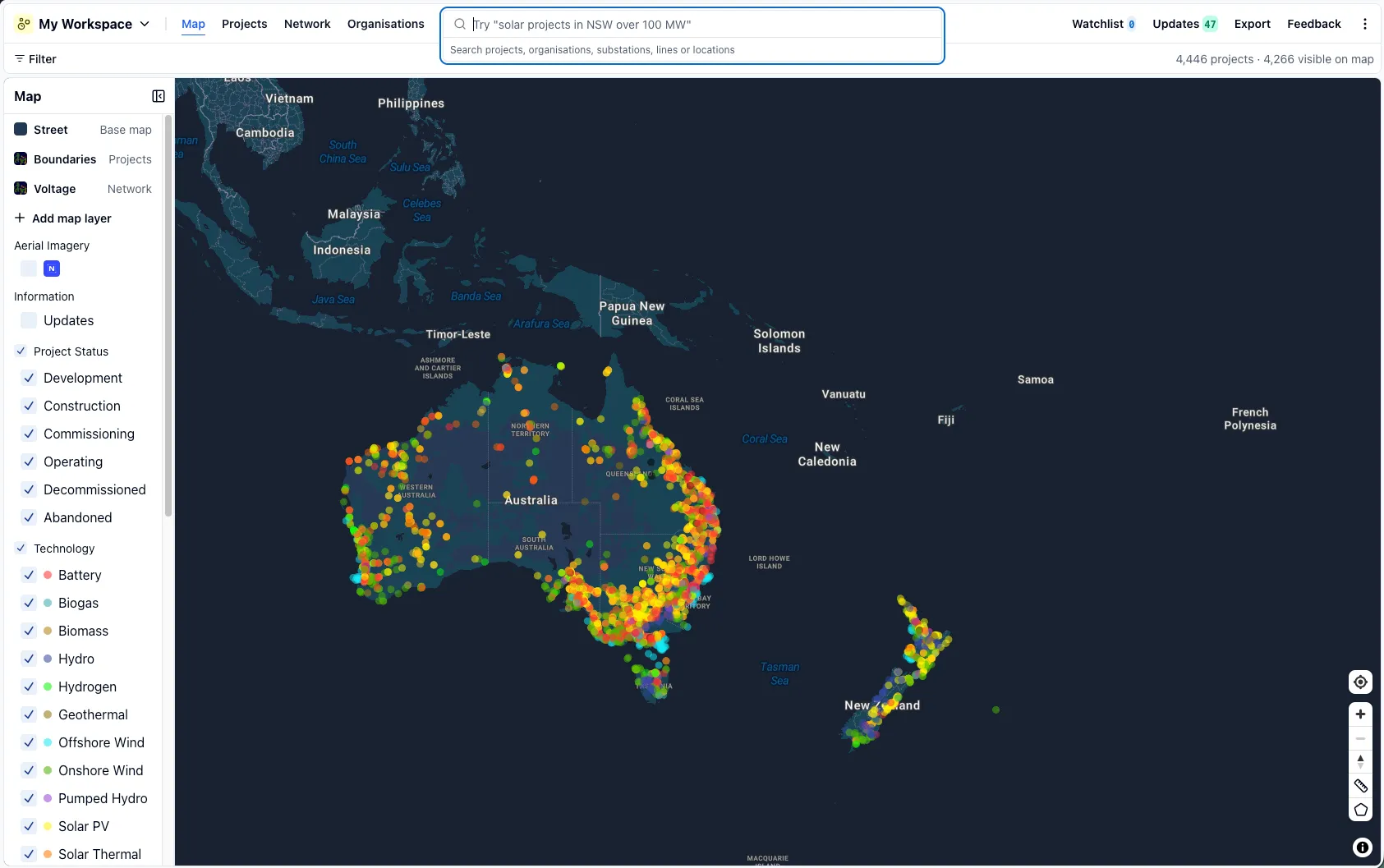
Task: Open the Boundaries projects layer options
Action: [x=83, y=159]
